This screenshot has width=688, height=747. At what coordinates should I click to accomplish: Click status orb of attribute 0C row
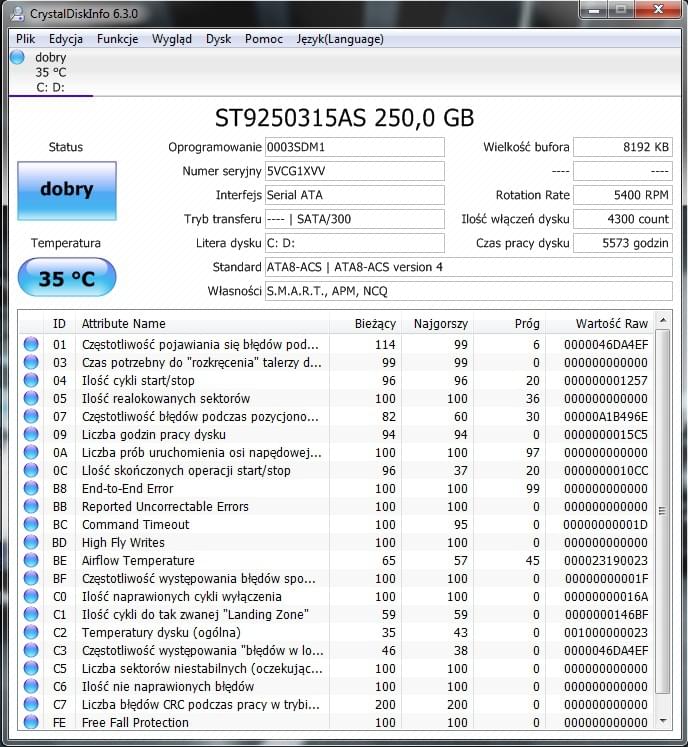[x=31, y=470]
